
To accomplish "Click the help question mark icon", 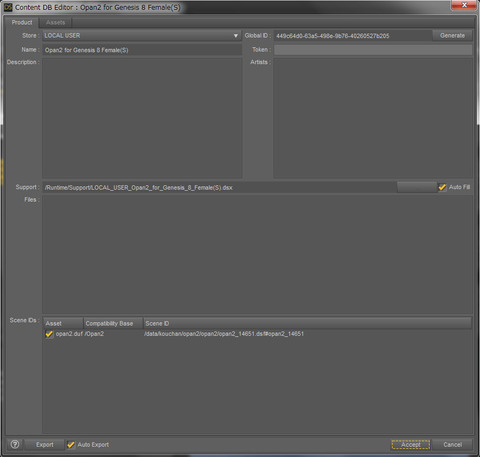I will (x=15, y=444).
